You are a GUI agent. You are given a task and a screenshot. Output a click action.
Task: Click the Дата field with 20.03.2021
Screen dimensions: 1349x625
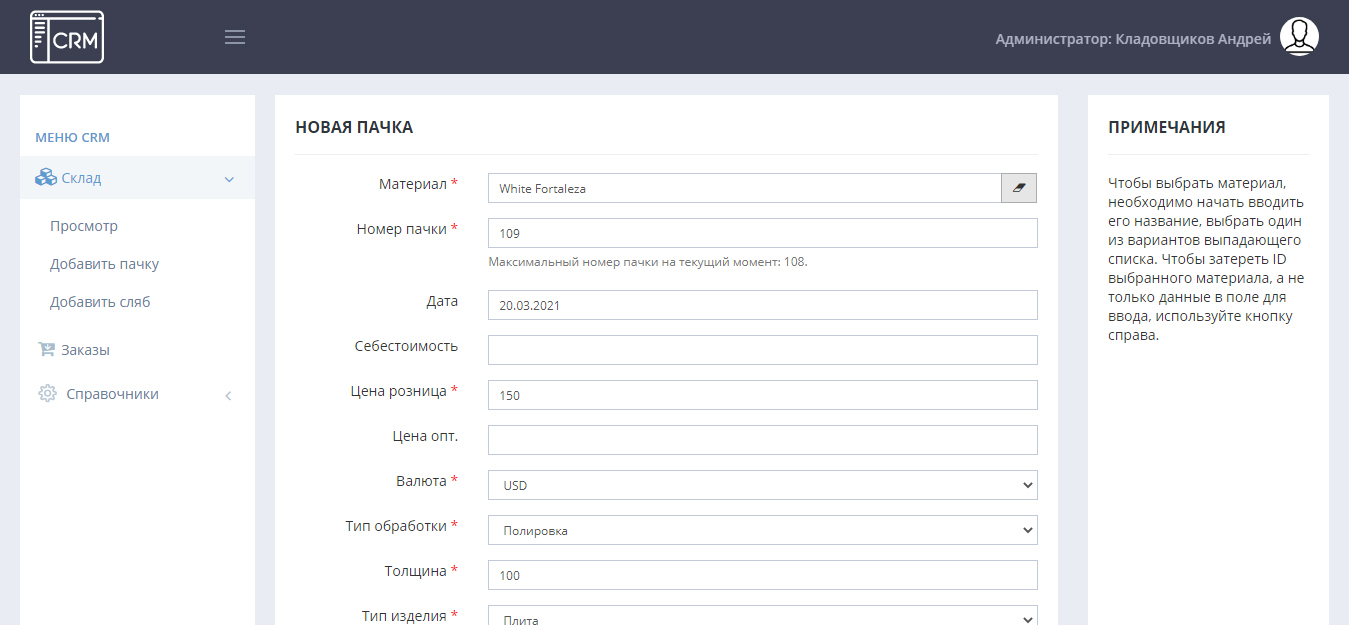(x=762, y=305)
